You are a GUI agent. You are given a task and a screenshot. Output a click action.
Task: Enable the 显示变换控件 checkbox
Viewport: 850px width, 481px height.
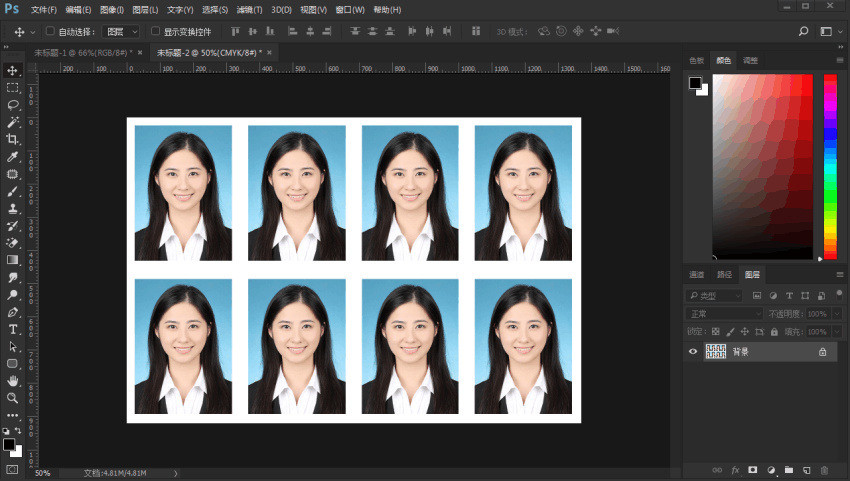pos(155,32)
